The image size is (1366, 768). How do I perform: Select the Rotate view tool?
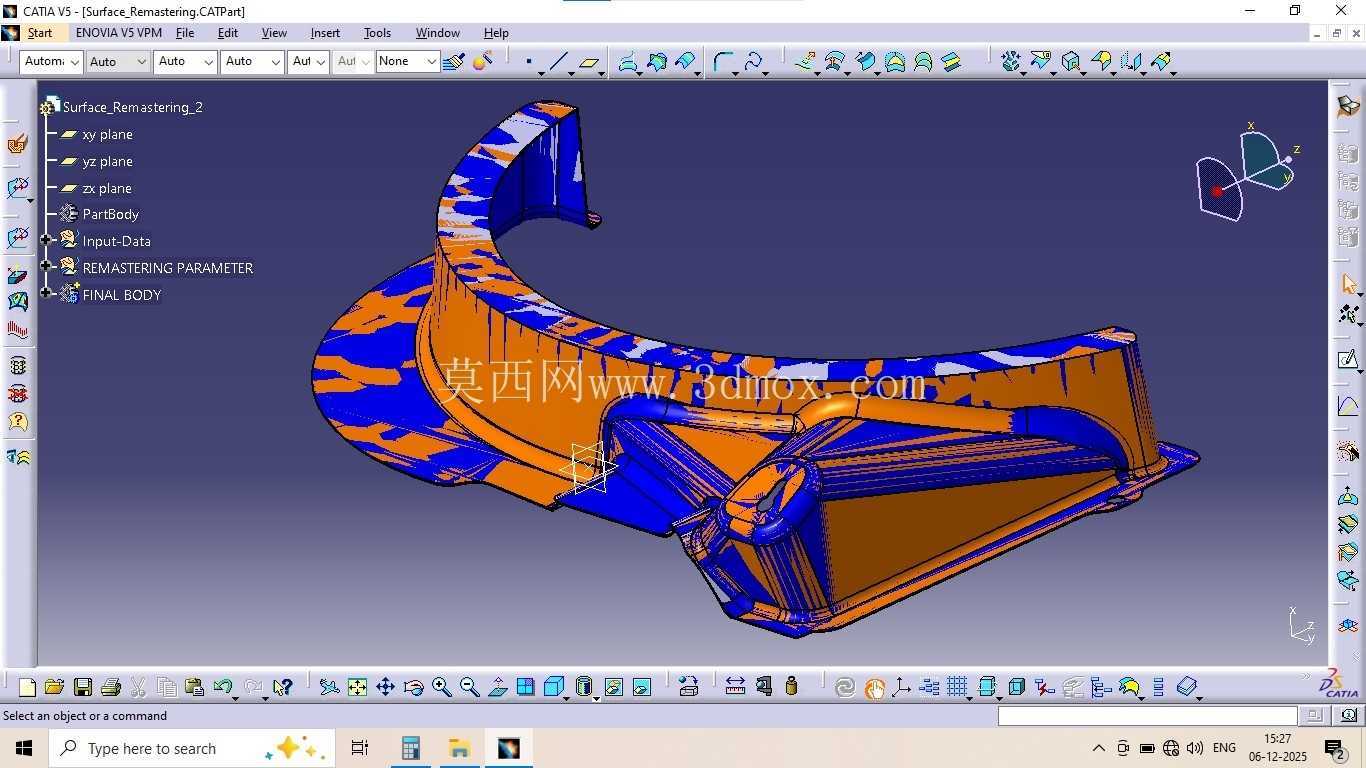coord(413,687)
